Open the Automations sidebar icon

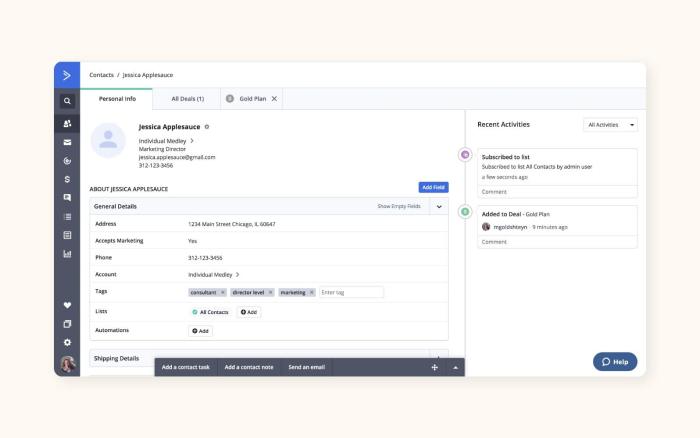[x=67, y=161]
